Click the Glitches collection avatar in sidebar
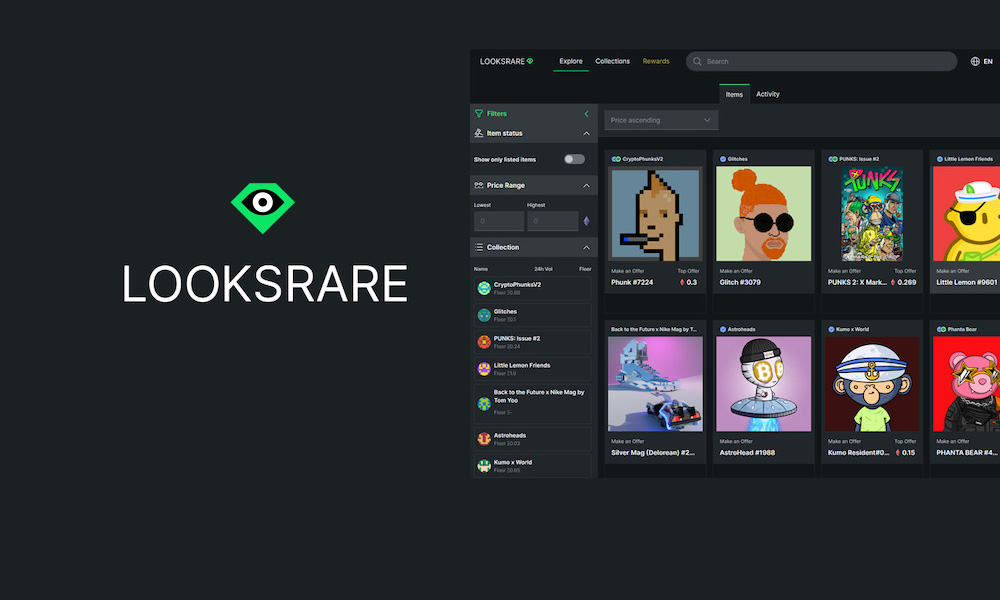This screenshot has height=600, width=1000. click(484, 315)
